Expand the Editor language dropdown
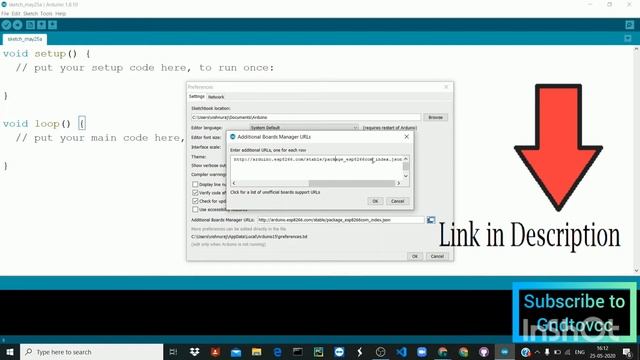 304,128
